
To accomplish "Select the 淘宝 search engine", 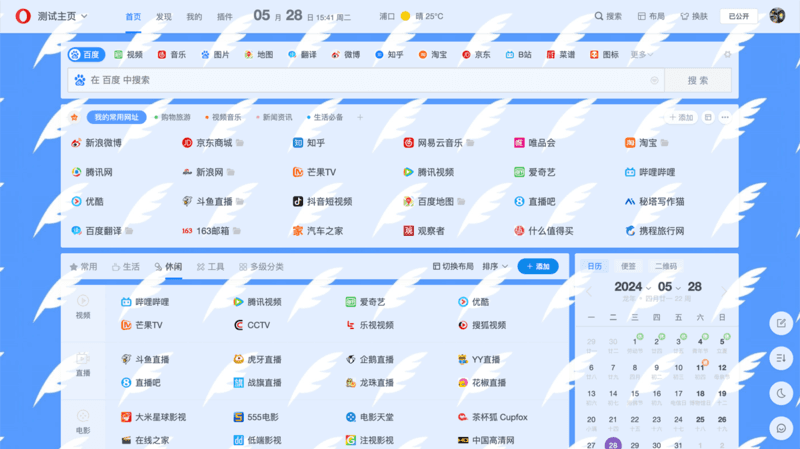I will point(433,55).
